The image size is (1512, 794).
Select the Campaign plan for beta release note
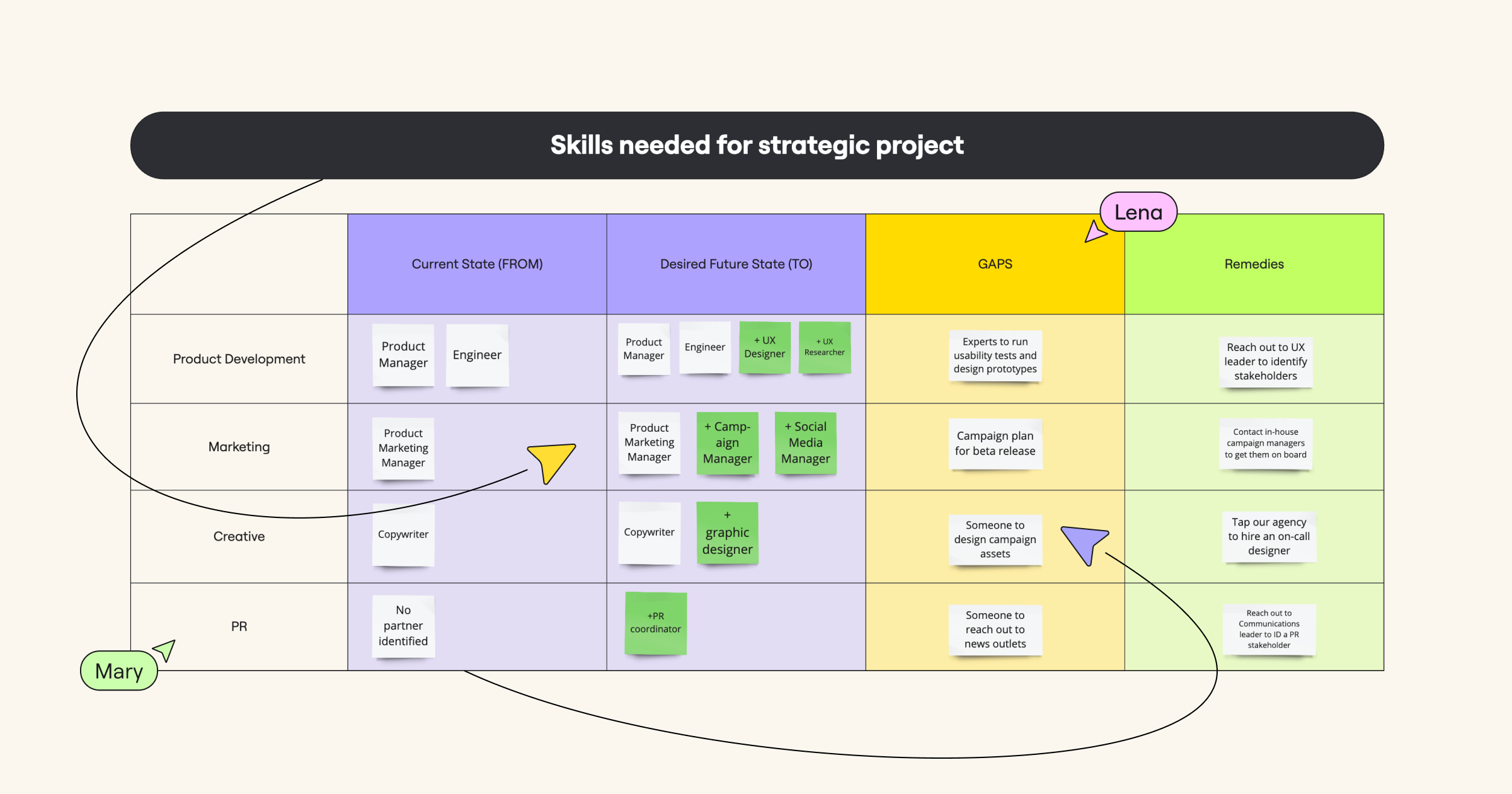[x=995, y=443]
